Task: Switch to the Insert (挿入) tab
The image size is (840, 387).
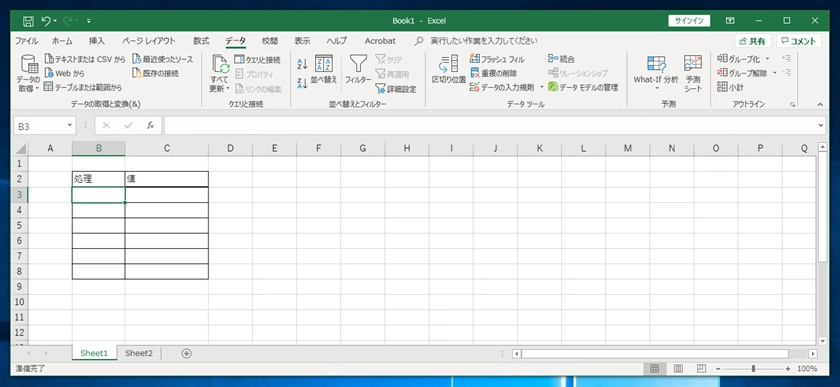Action: point(97,41)
